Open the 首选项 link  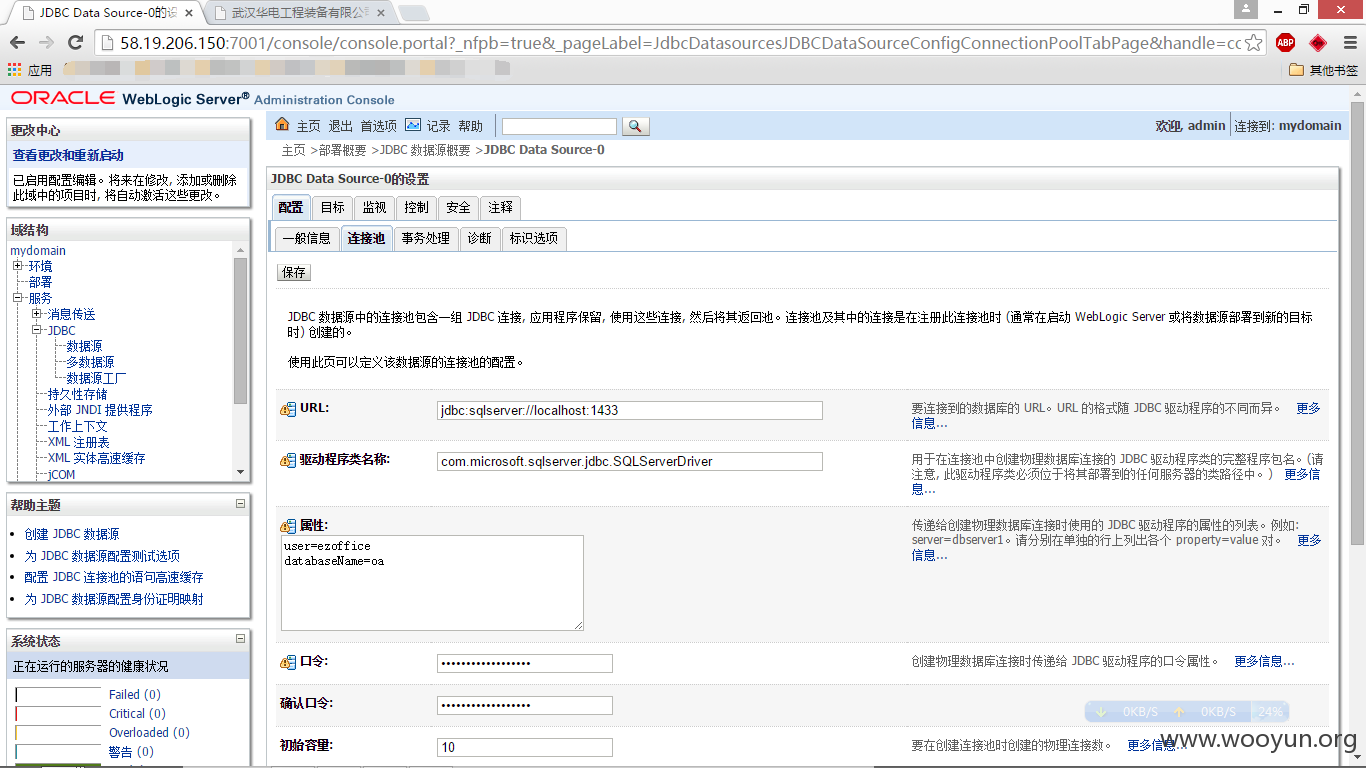click(379, 126)
